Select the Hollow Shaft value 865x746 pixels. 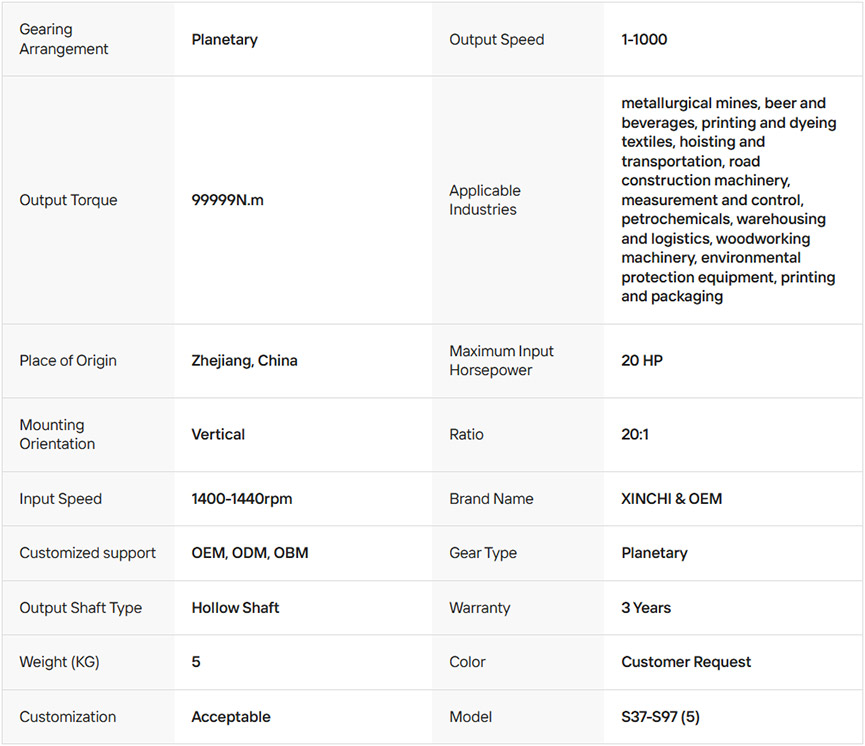point(236,608)
